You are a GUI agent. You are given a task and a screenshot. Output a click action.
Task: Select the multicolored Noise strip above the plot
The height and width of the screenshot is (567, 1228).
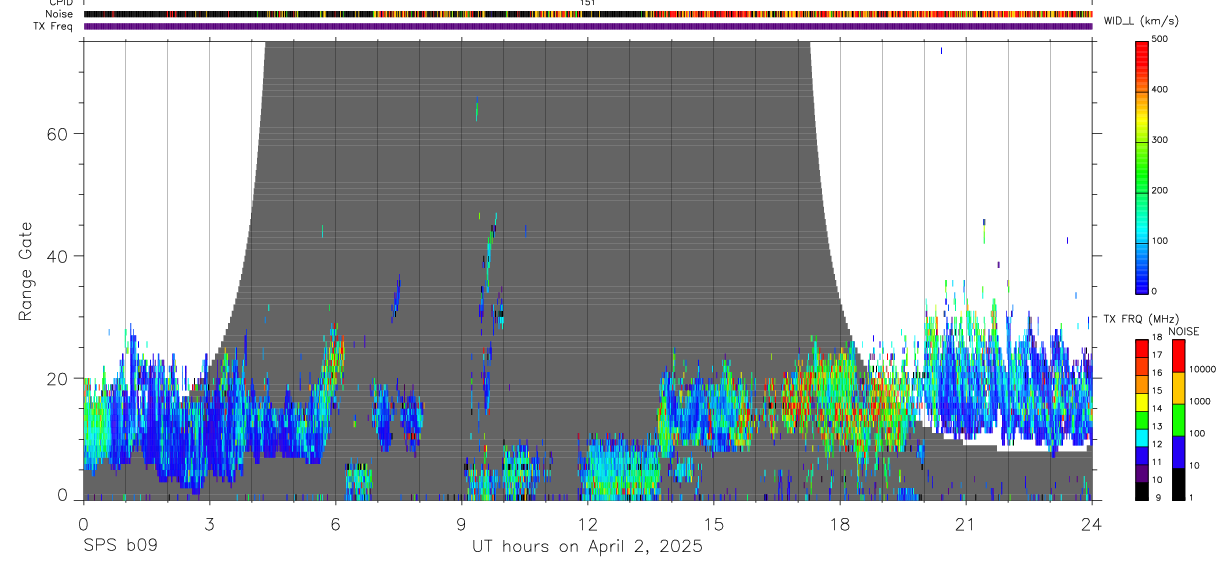(588, 14)
